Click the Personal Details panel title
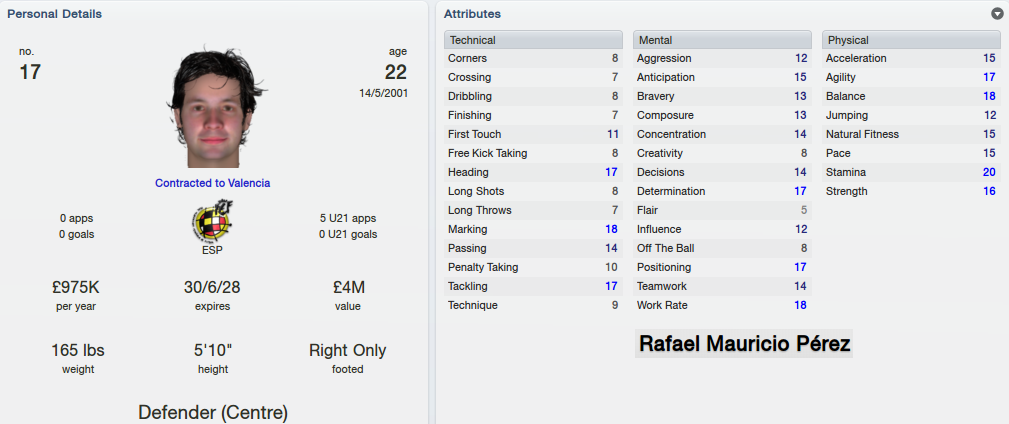The height and width of the screenshot is (424, 1009). point(55,14)
